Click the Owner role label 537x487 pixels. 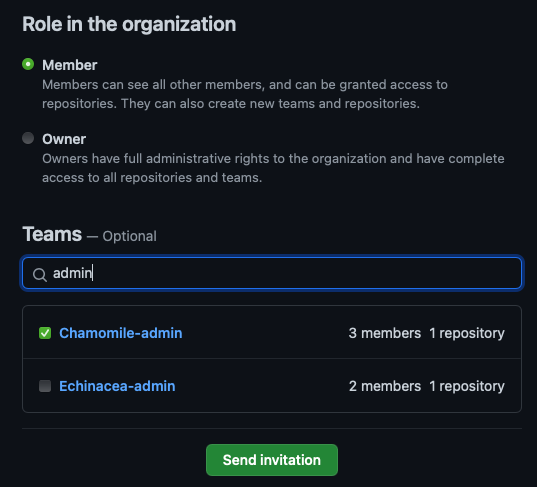pos(64,139)
